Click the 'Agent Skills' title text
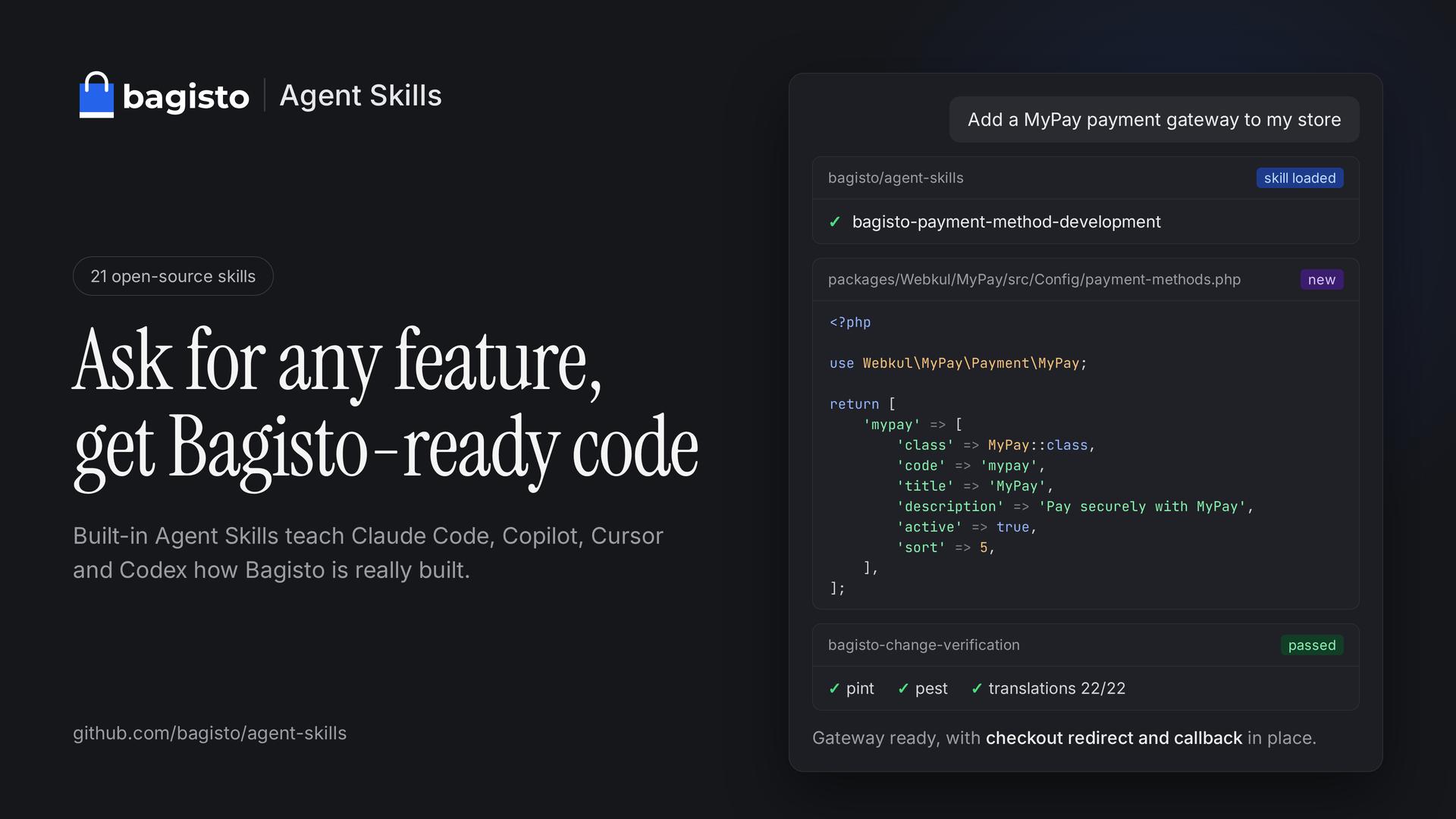 click(360, 96)
